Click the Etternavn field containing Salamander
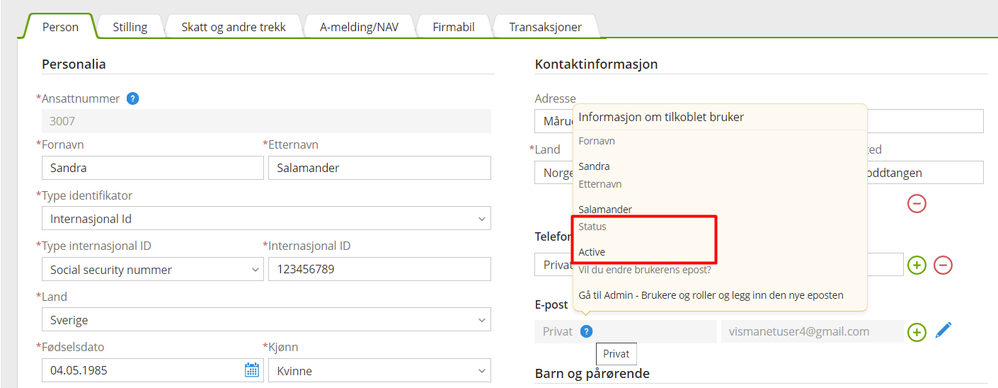The width and height of the screenshot is (998, 388). pyautogui.click(x=379, y=168)
